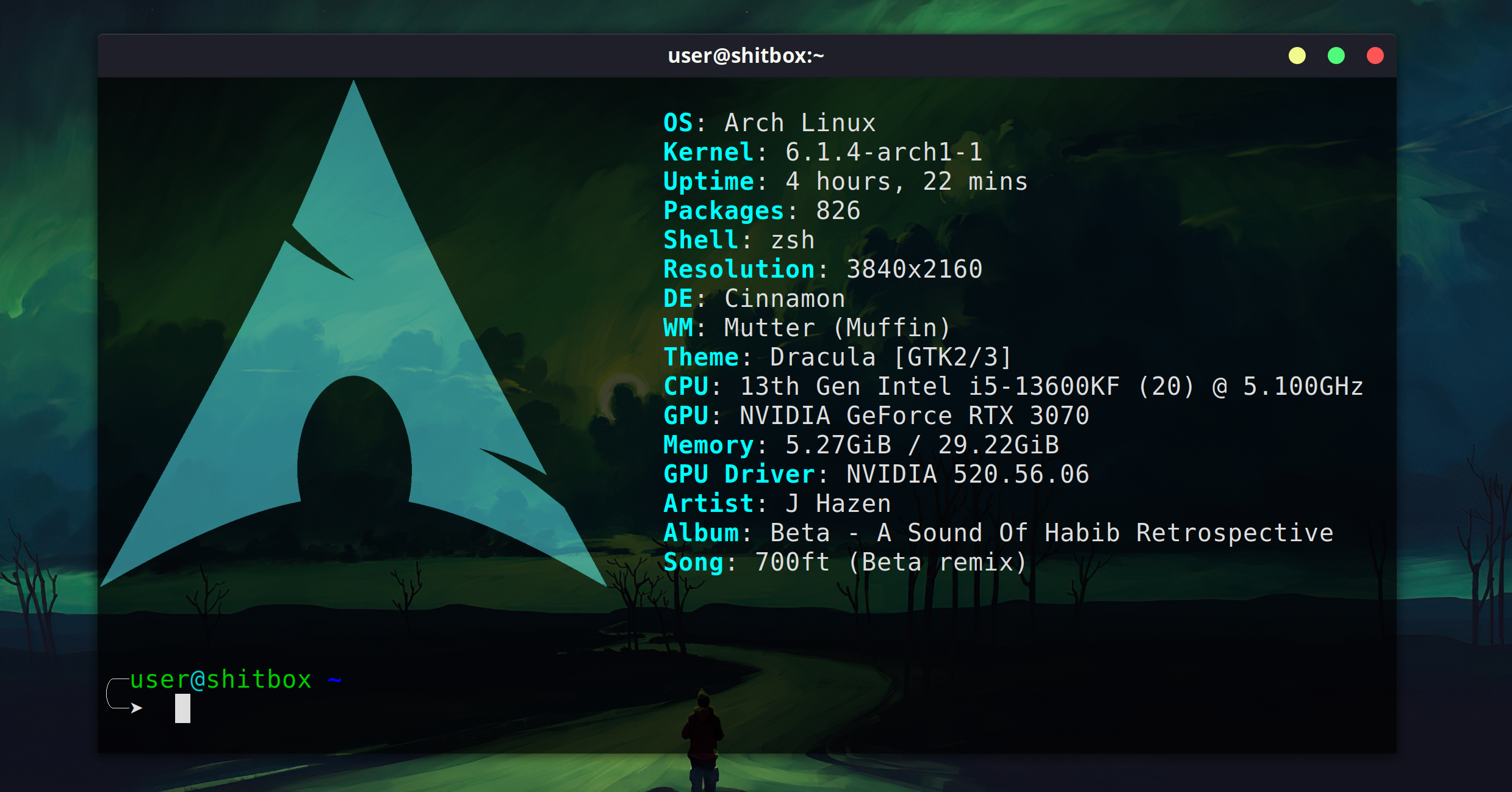Click the green maximize window button

click(x=1336, y=56)
